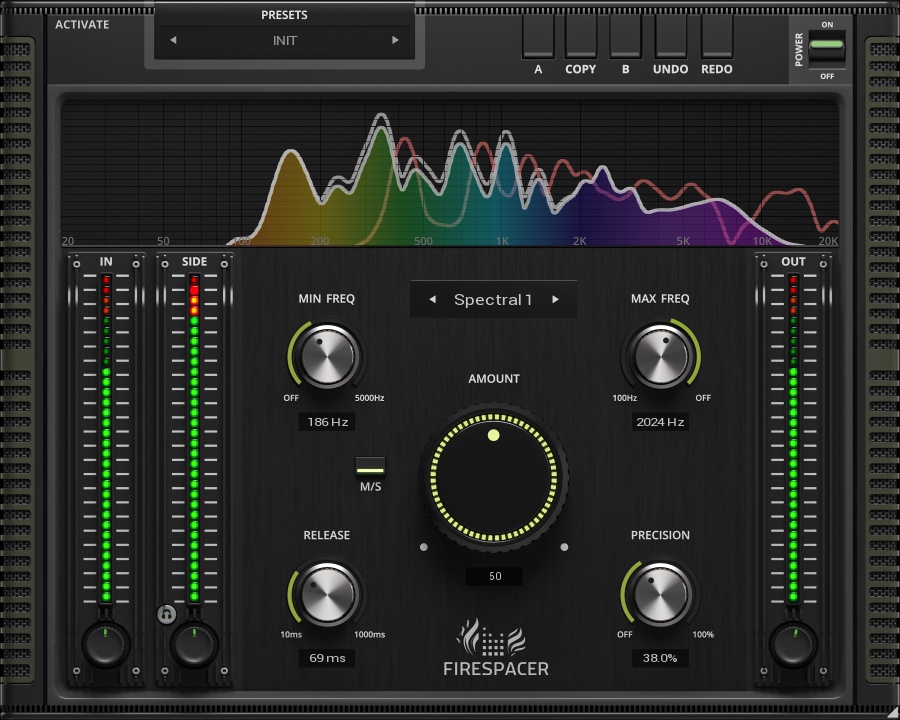The width and height of the screenshot is (900, 720).
Task: Click the ACTIVATE label at top left
Action: [82, 24]
